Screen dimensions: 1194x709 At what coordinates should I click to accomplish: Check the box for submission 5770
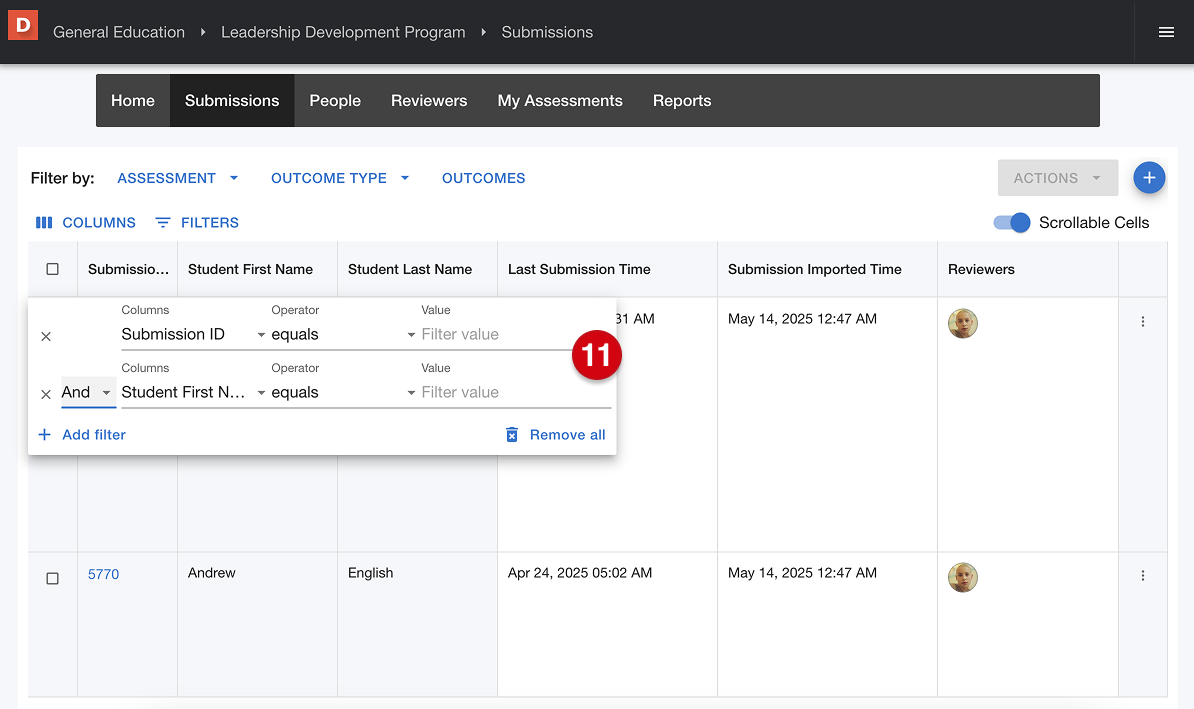[53, 579]
